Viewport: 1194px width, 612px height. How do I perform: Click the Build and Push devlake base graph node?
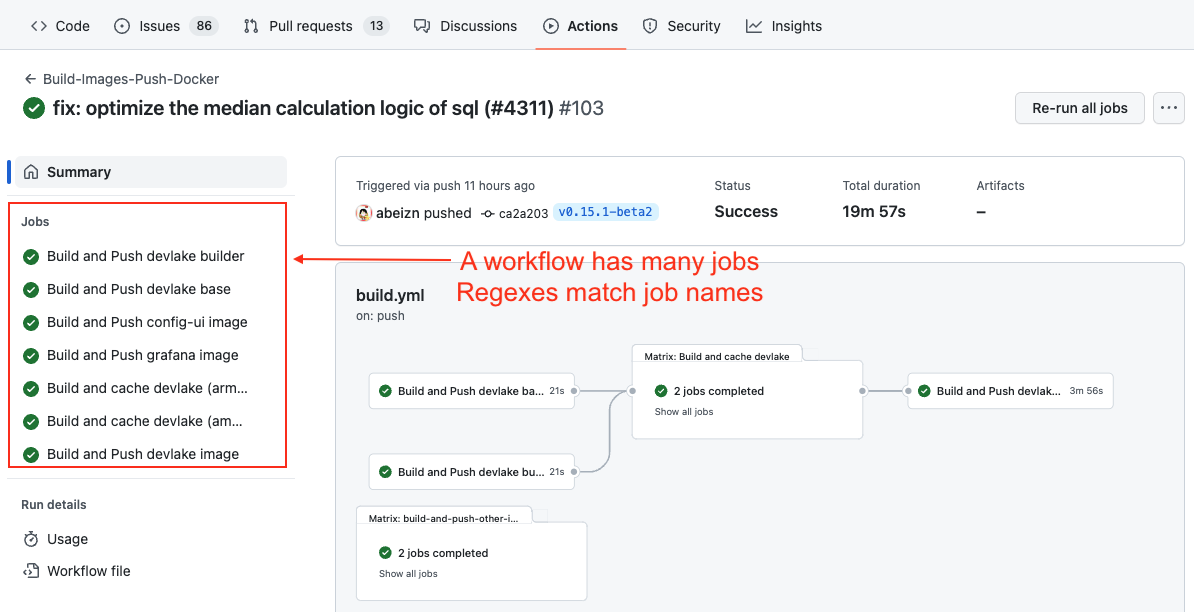pos(471,391)
